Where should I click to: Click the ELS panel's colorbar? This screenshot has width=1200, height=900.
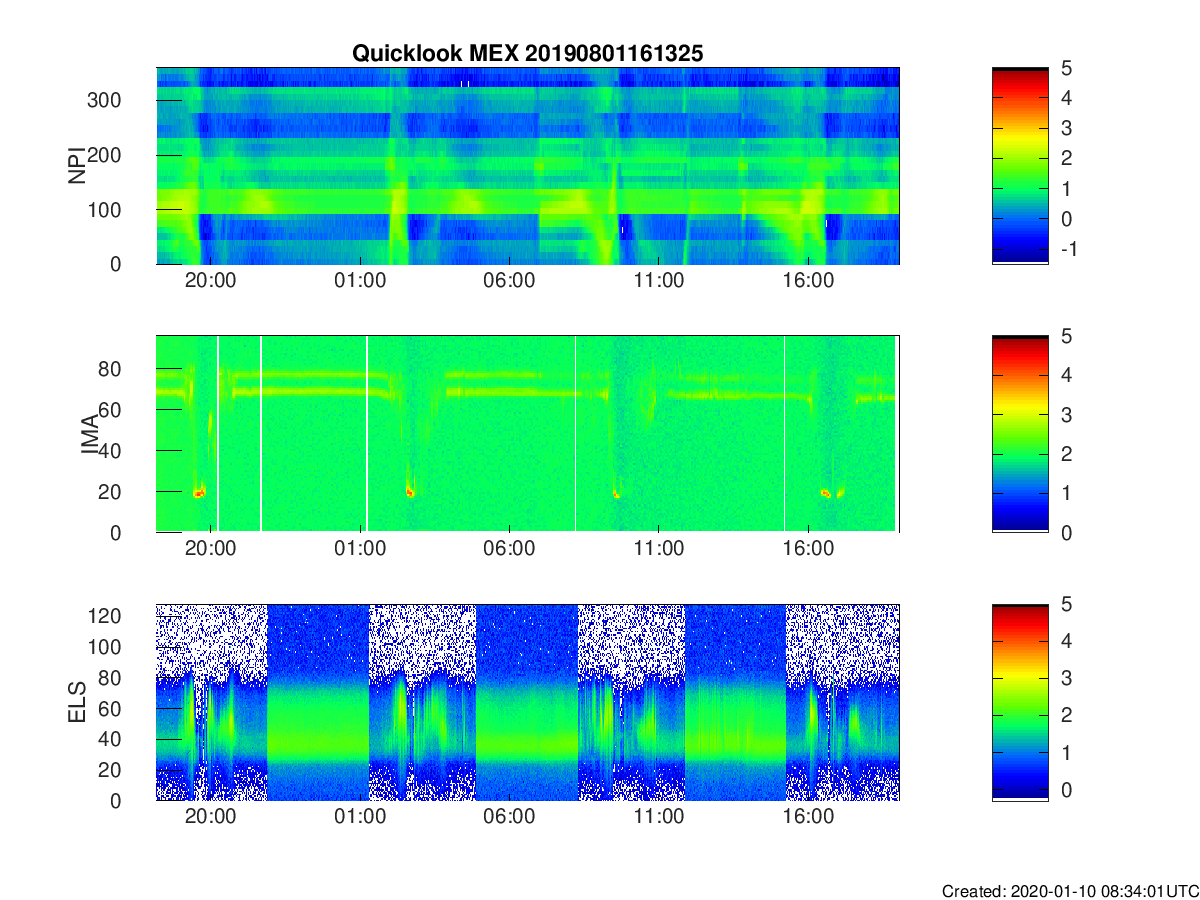tap(1020, 702)
